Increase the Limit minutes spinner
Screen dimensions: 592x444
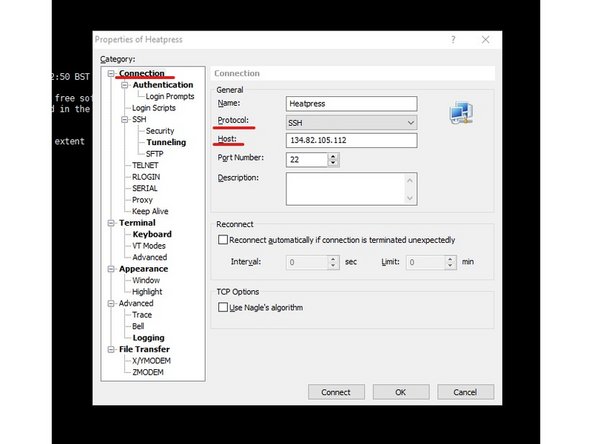tap(450, 259)
